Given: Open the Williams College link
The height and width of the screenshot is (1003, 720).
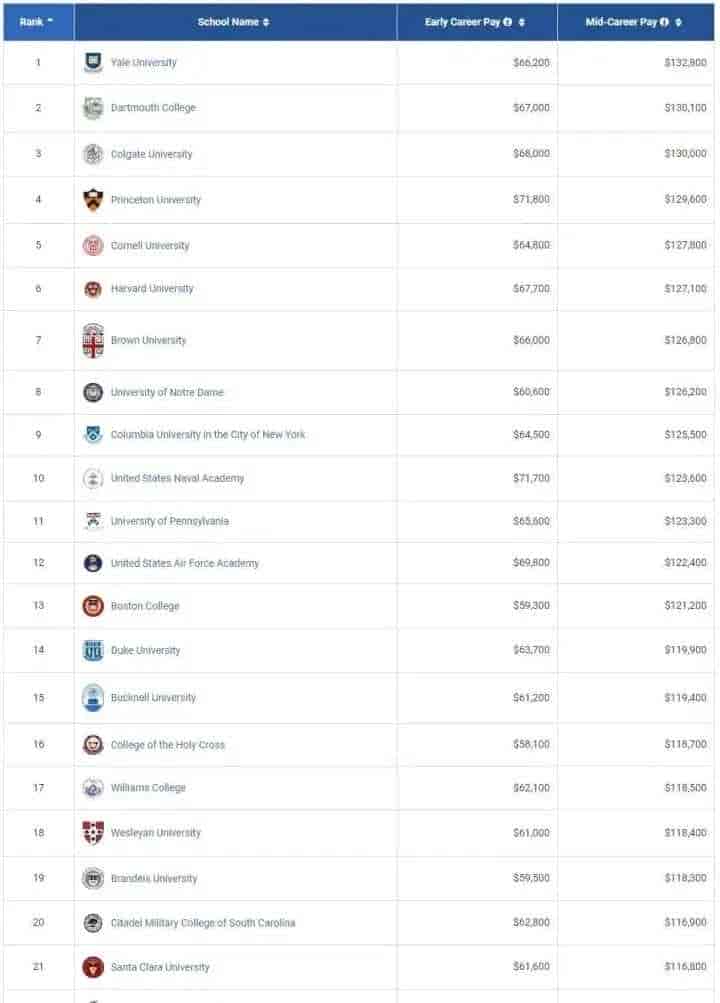Looking at the screenshot, I should [148, 787].
